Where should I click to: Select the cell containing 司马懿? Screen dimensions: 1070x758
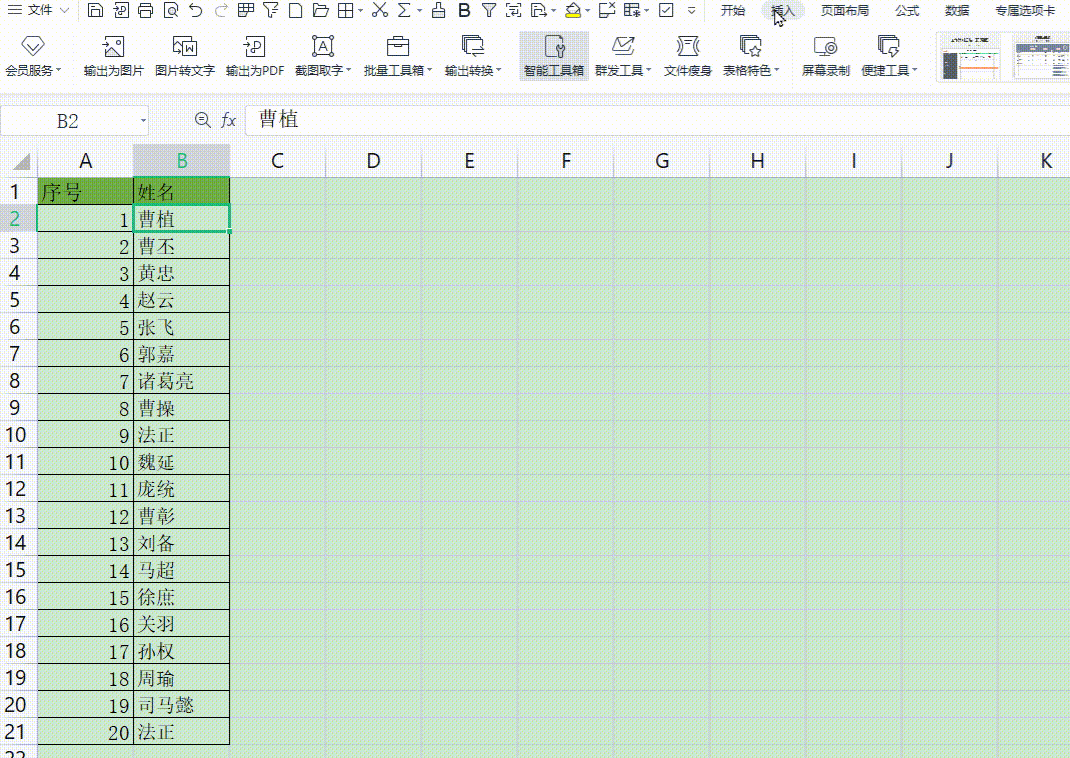[182, 705]
